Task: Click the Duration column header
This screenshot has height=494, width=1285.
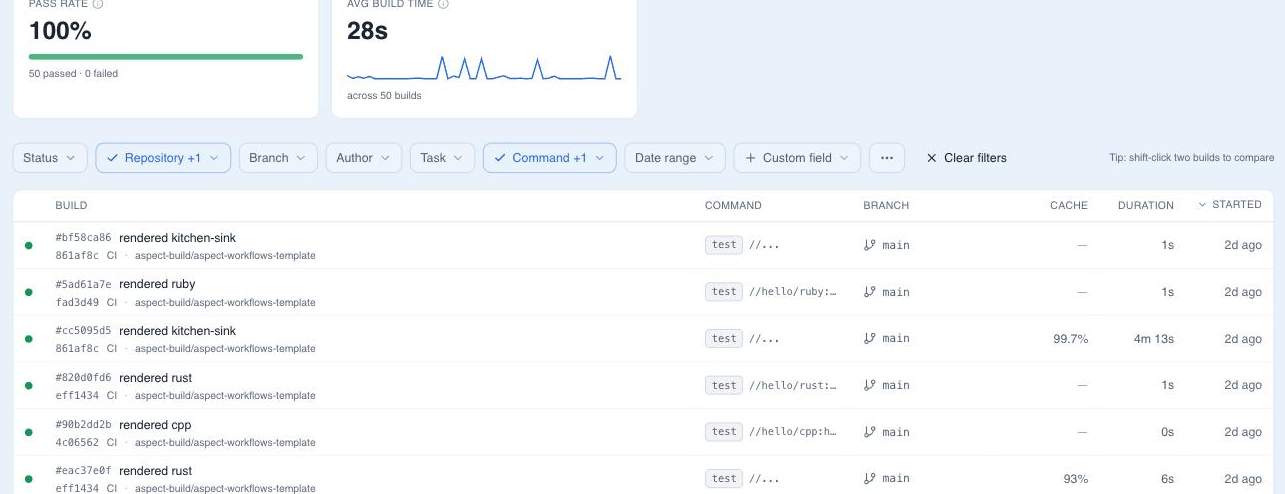Action: pos(1146,205)
